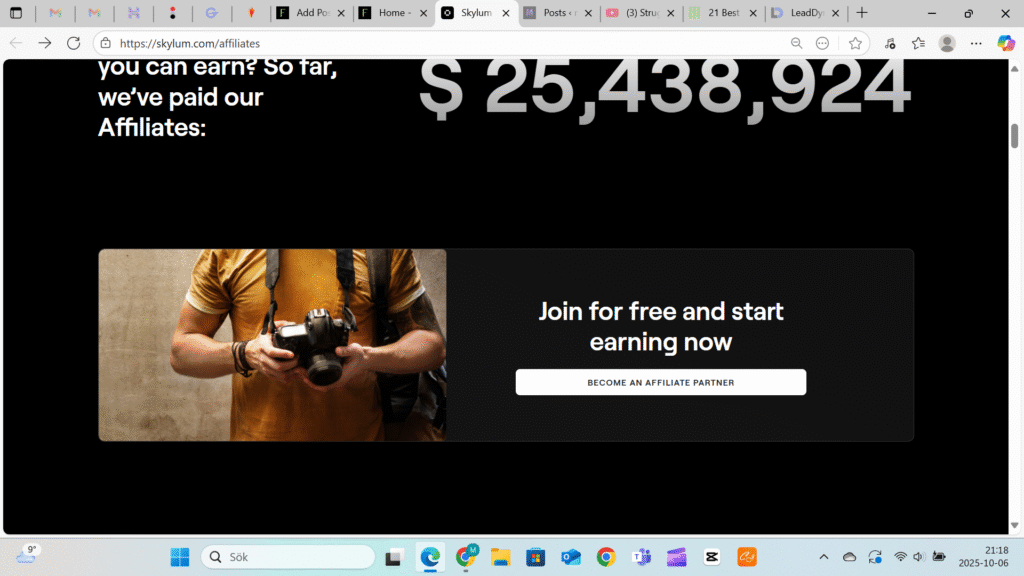Screen dimensions: 1024x576
Task: Click the zoom out magnifier icon
Action: coord(796,43)
